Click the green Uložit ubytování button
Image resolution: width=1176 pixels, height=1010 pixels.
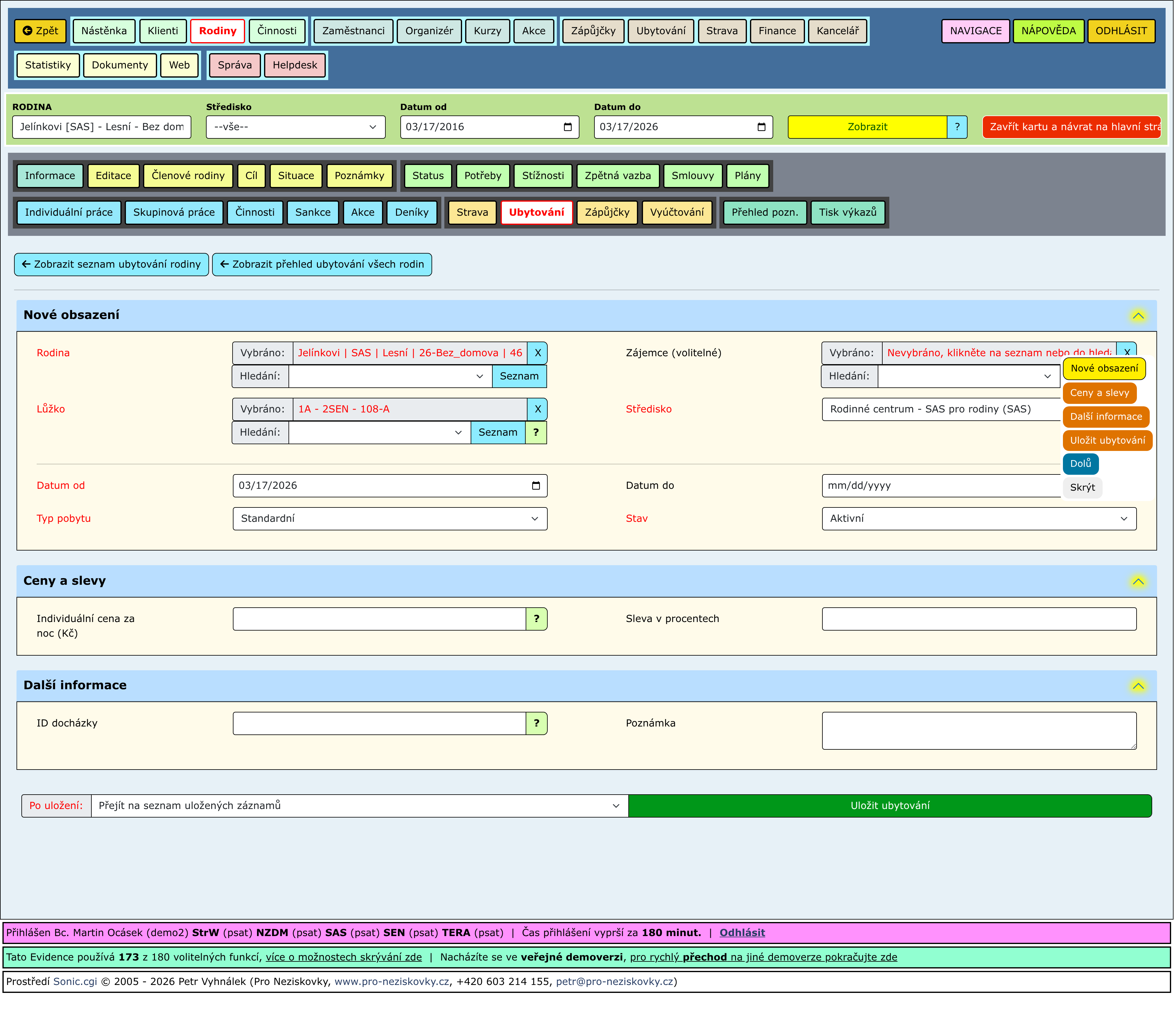pos(889,806)
